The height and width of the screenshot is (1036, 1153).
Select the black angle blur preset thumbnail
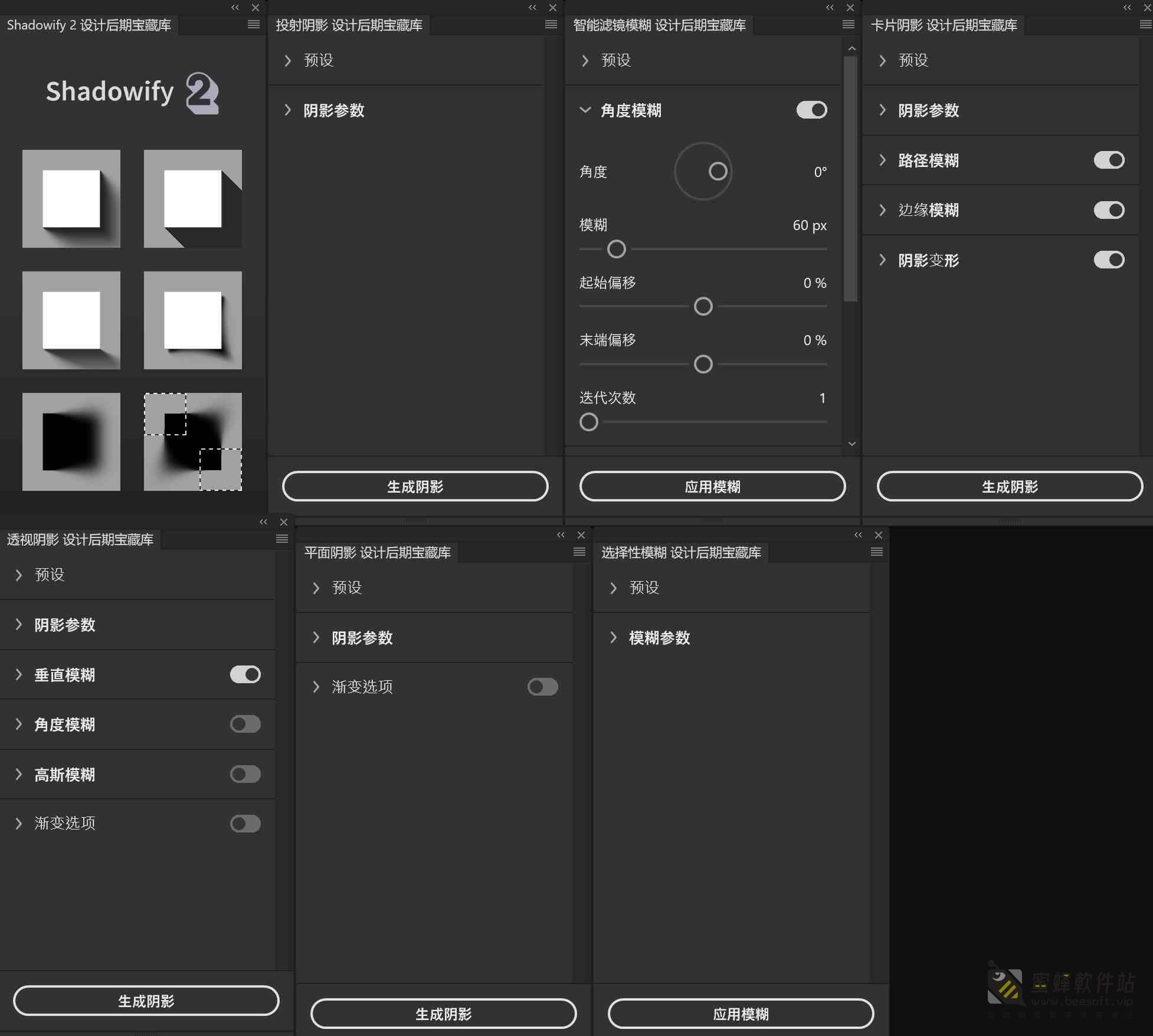(71, 442)
